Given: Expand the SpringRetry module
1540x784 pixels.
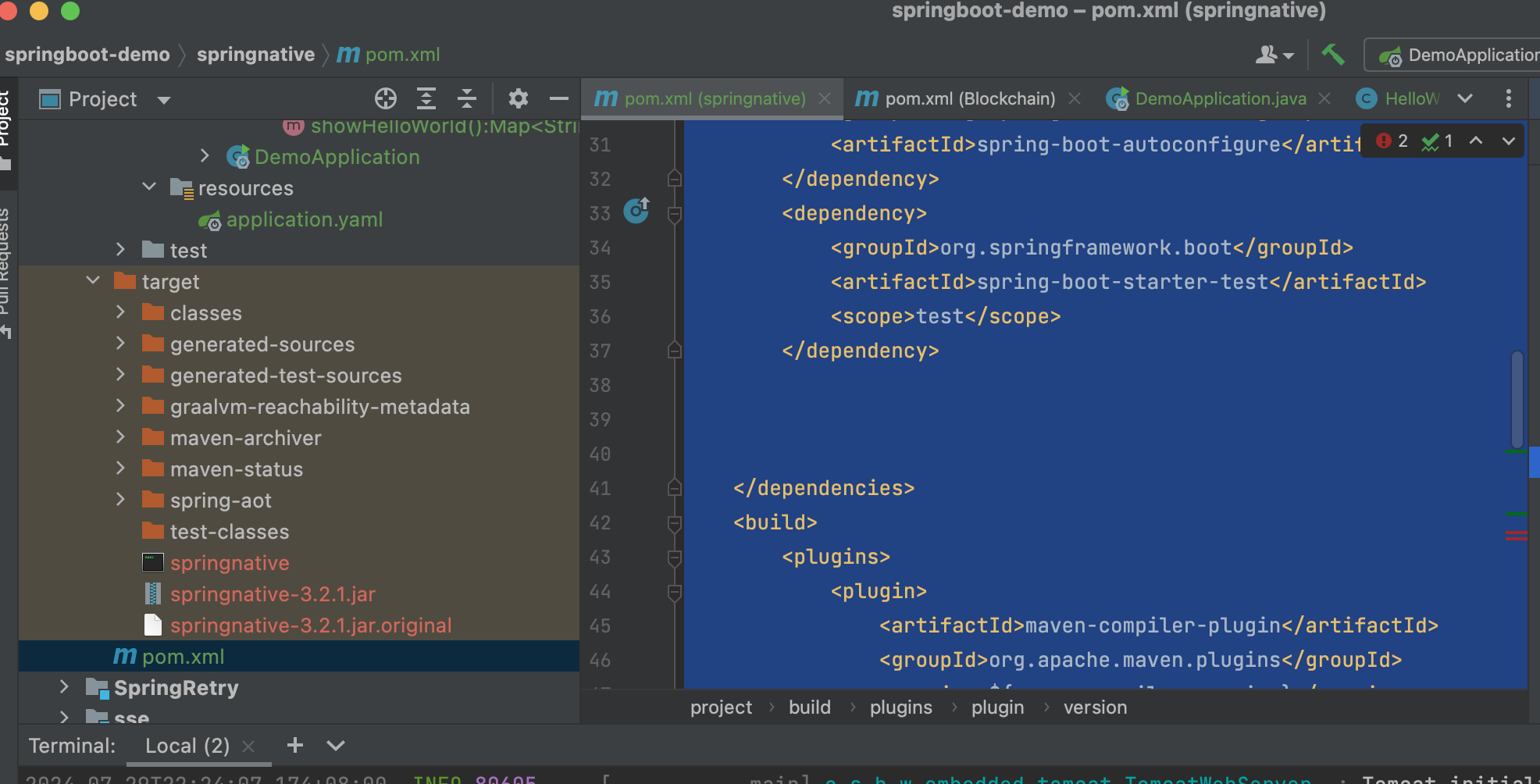Looking at the screenshot, I should [64, 687].
